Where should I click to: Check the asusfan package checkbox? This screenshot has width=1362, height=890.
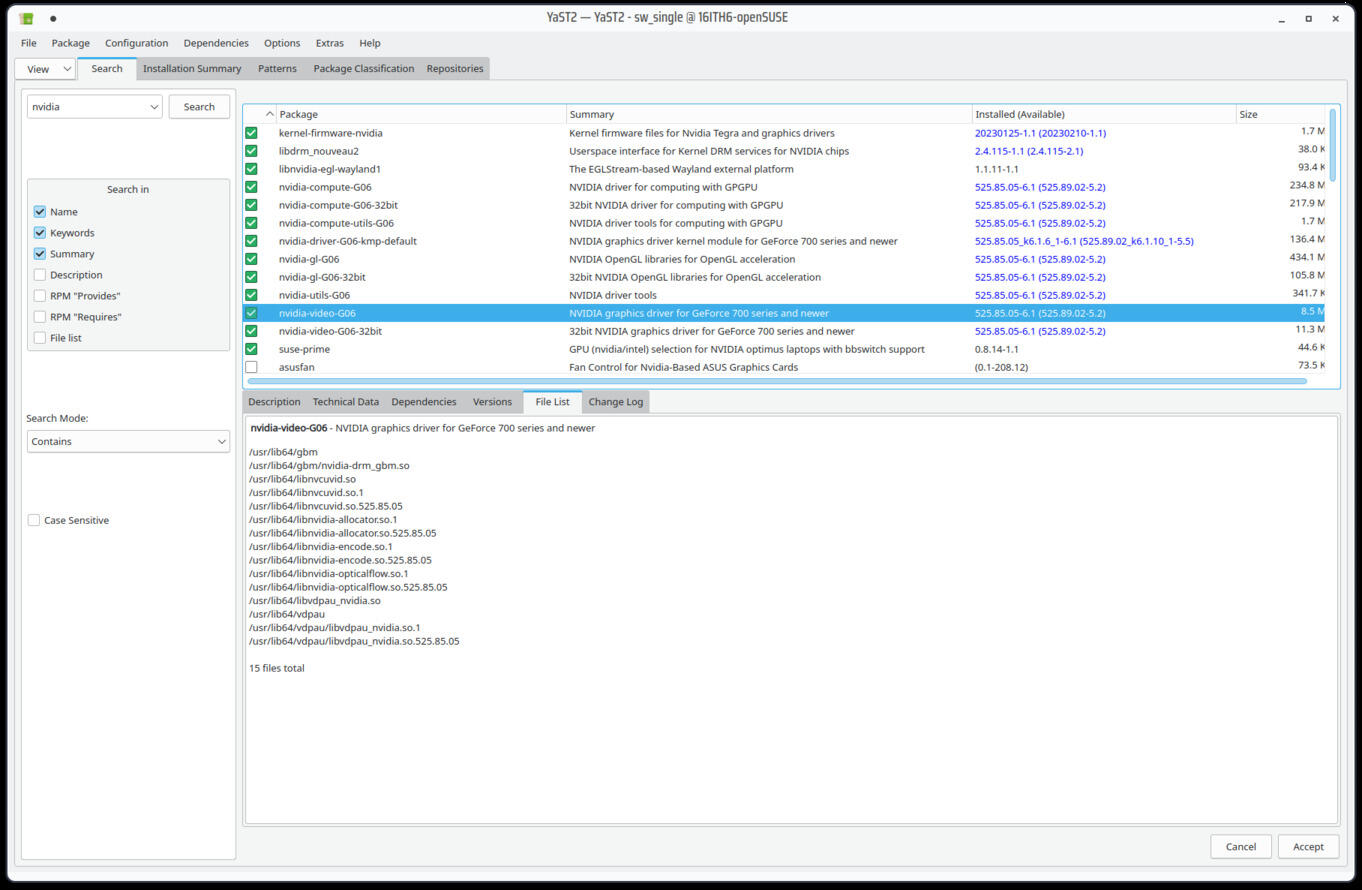[251, 367]
